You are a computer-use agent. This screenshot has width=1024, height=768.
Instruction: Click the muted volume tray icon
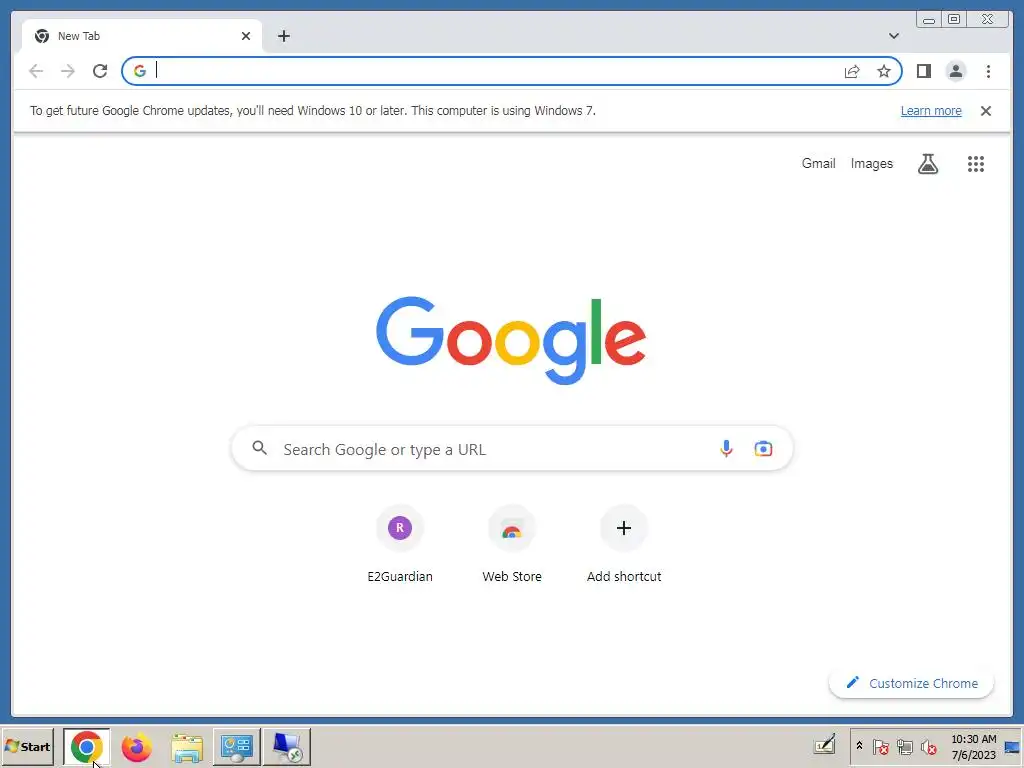coord(928,746)
